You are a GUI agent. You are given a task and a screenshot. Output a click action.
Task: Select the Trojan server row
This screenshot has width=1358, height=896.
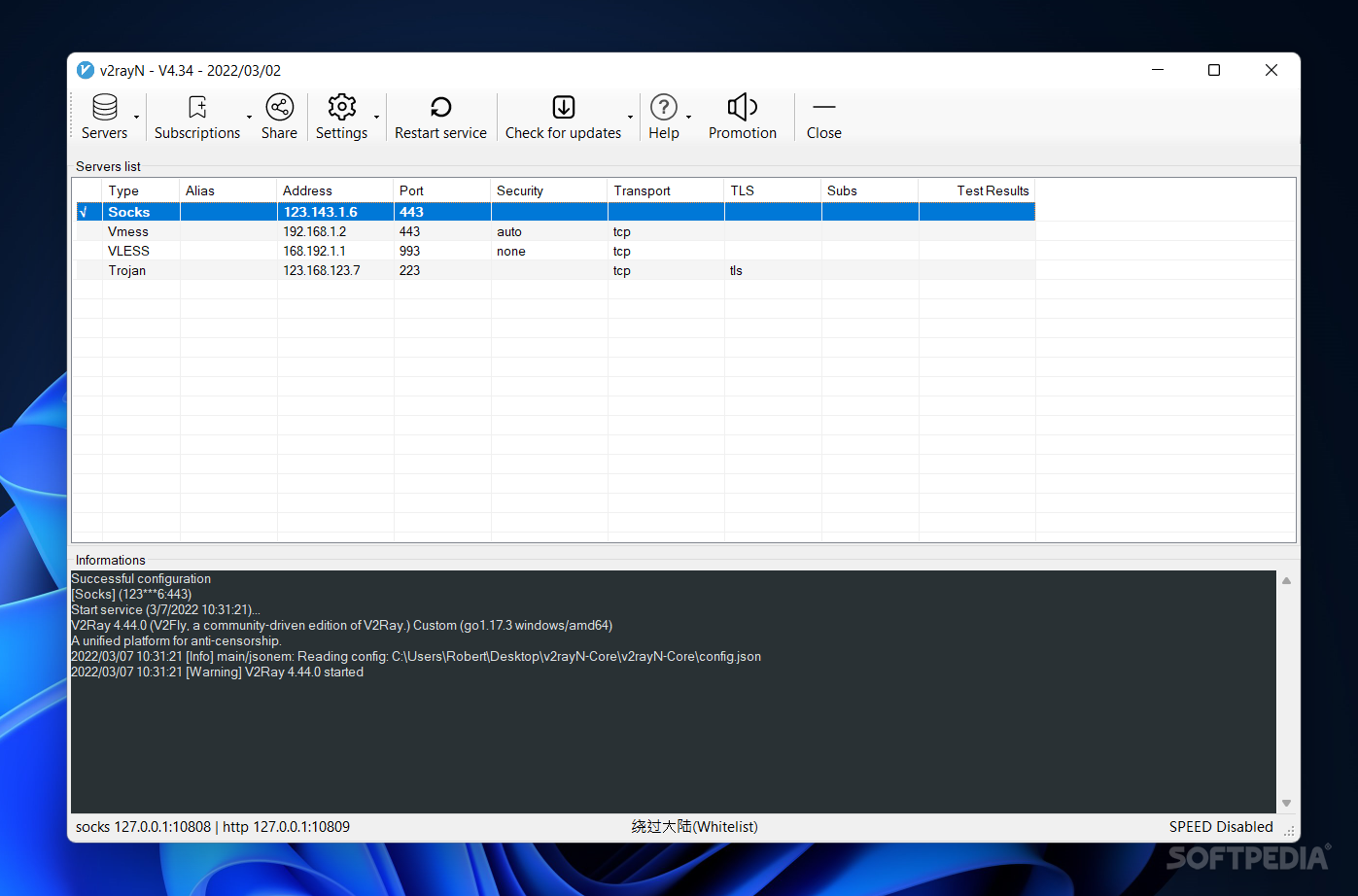pos(127,271)
